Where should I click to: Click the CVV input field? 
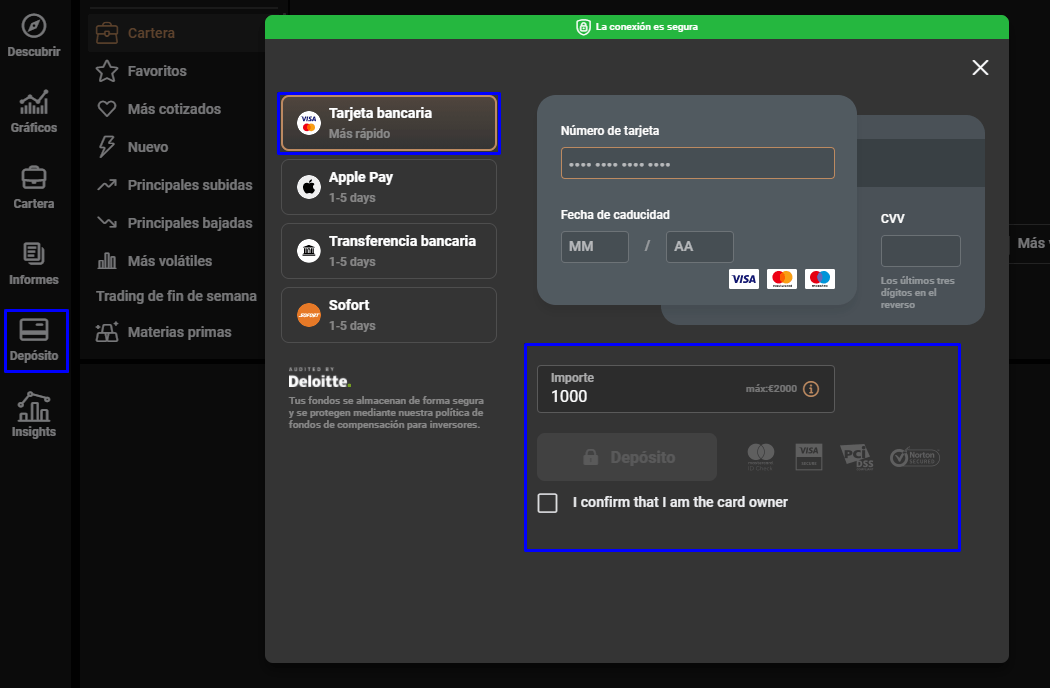(920, 251)
